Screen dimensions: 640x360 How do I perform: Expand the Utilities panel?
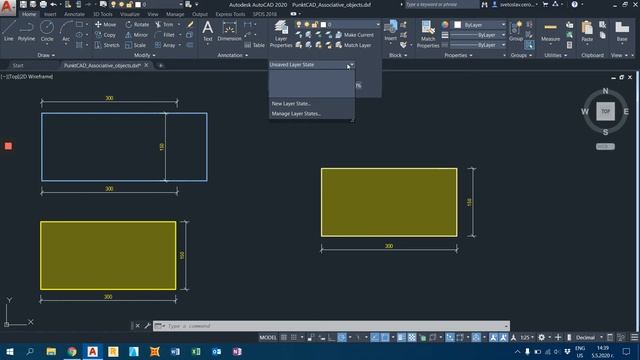[x=556, y=55]
